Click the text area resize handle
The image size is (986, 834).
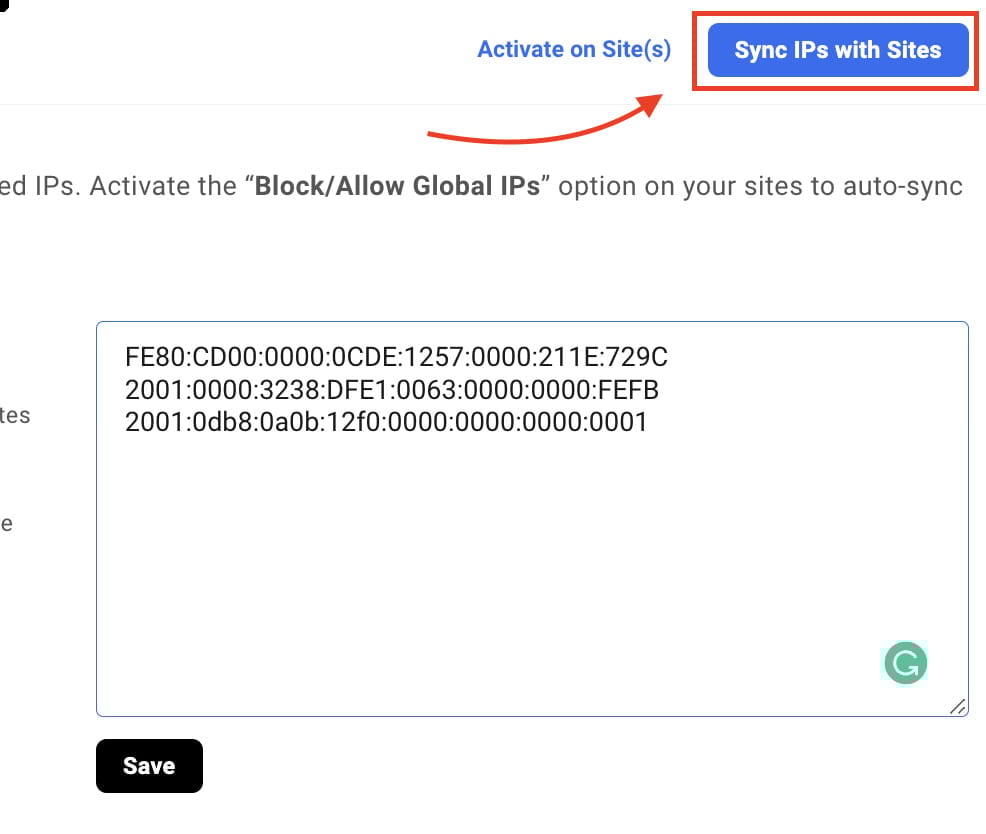pyautogui.click(x=957, y=706)
